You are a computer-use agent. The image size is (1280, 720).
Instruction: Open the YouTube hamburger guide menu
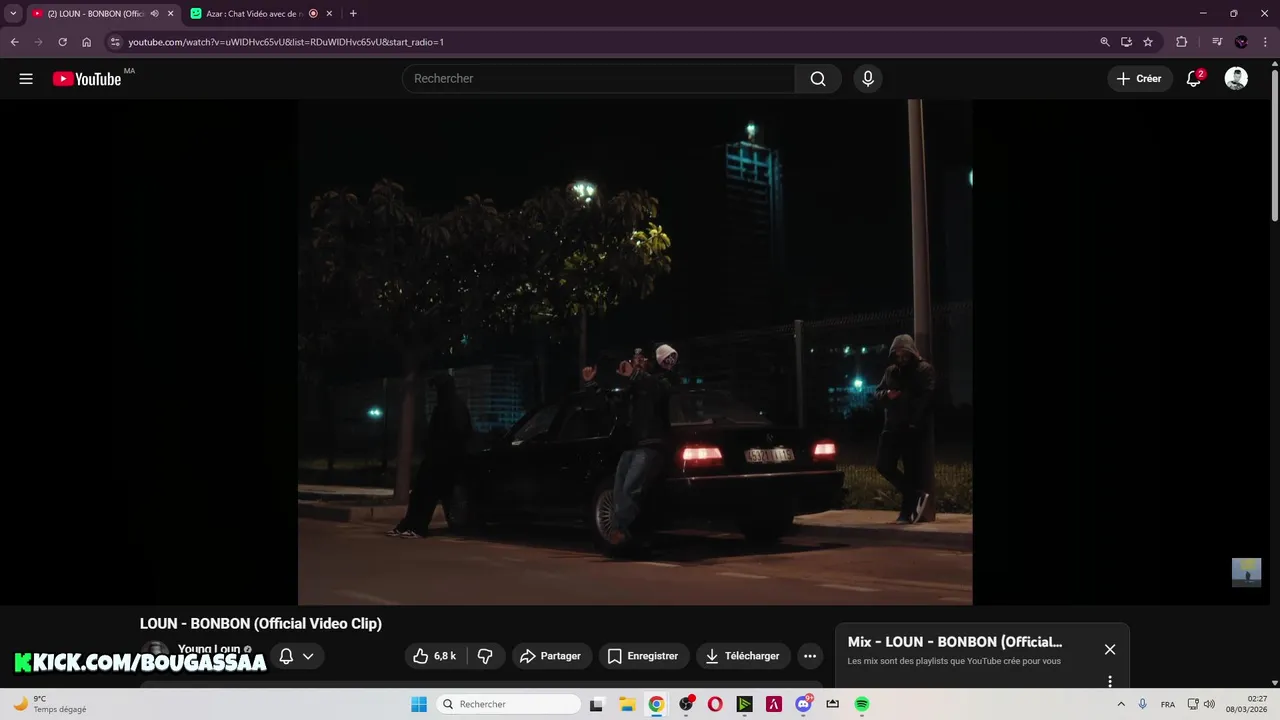pos(26,79)
